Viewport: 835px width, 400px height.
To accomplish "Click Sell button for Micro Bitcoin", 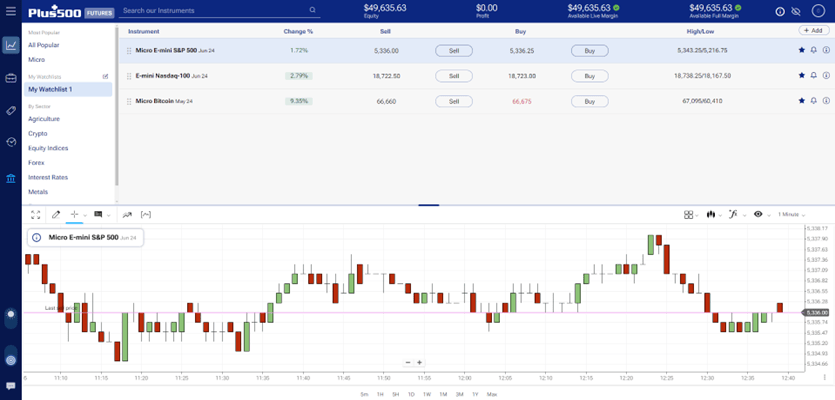I will coord(453,101).
